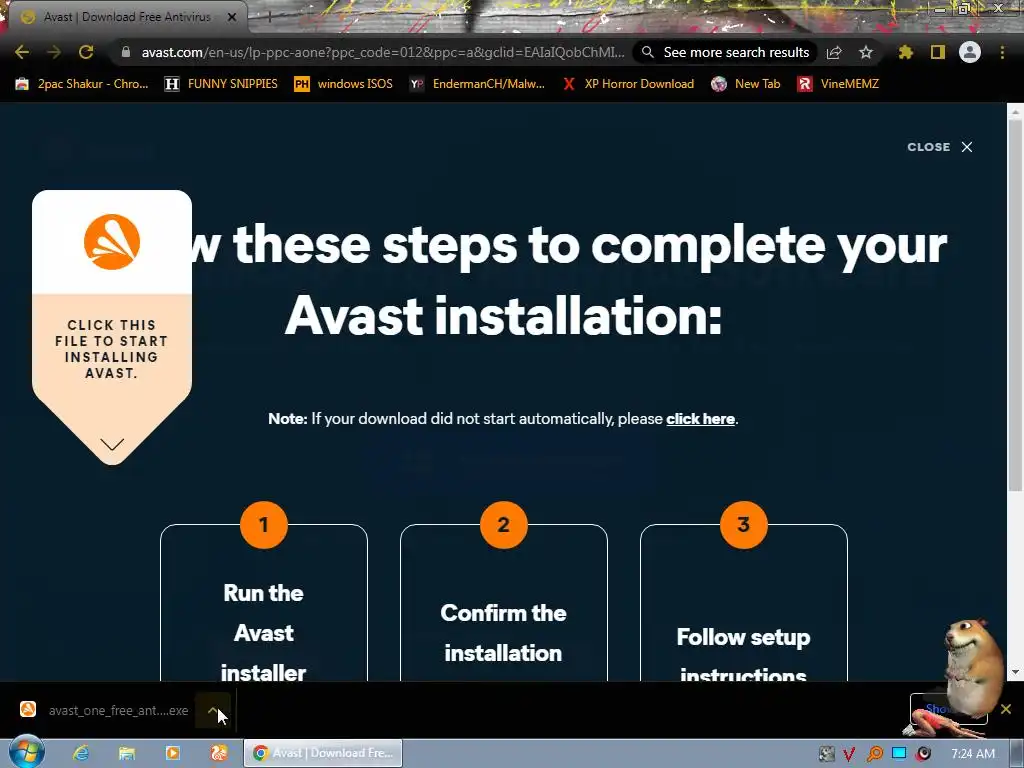Screen dimensions: 1024x768
Task: Open the orange pinned taskbar app
Action: 219,753
